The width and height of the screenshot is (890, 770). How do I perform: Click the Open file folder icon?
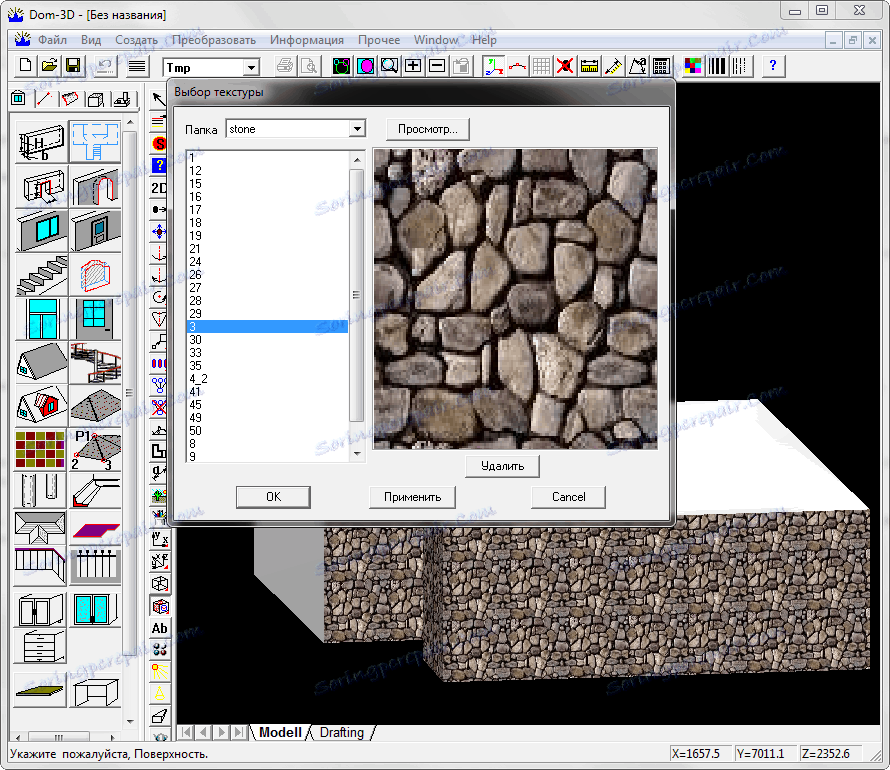click(49, 66)
